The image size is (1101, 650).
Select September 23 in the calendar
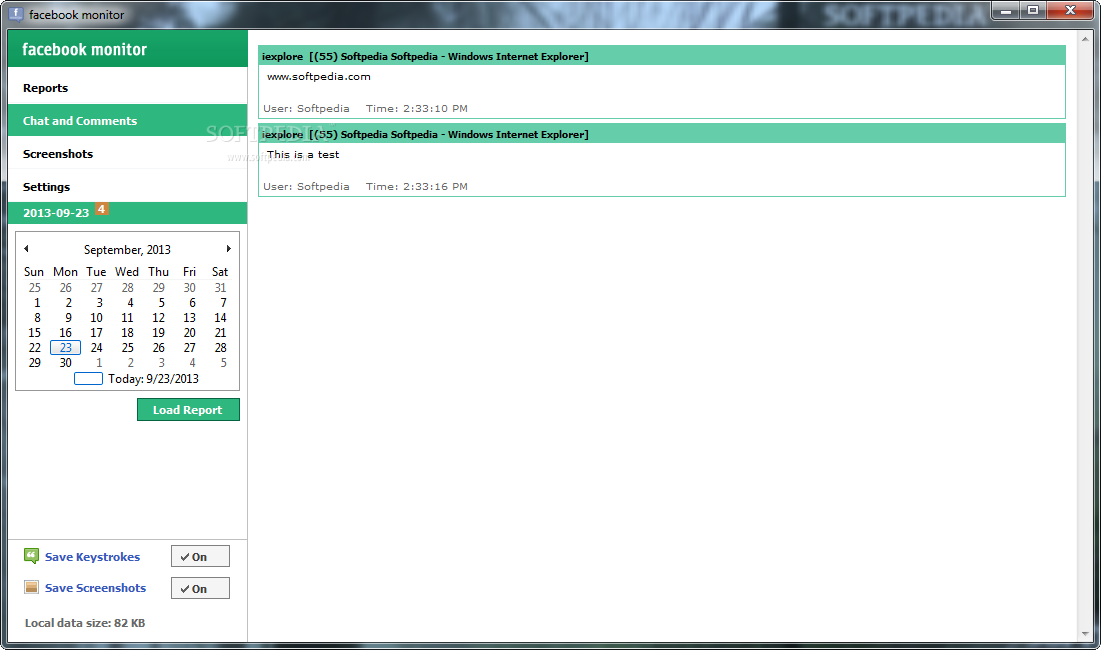pyautogui.click(x=65, y=347)
